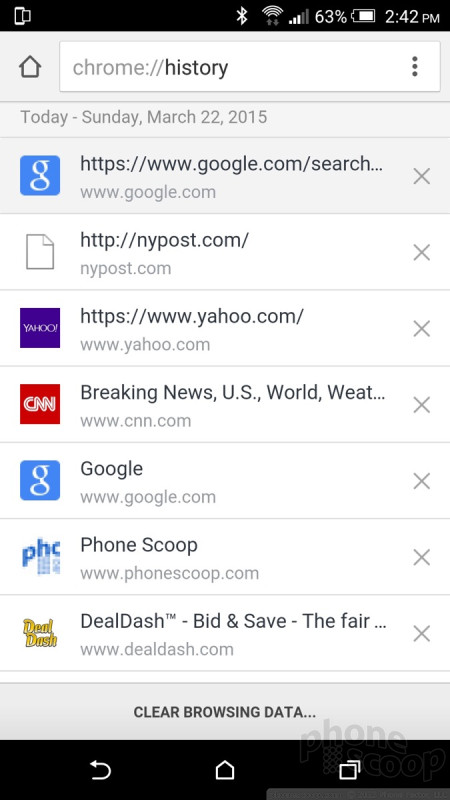Image resolution: width=450 pixels, height=800 pixels.
Task: Open the https://www.google.com/search link
Action: [232, 164]
